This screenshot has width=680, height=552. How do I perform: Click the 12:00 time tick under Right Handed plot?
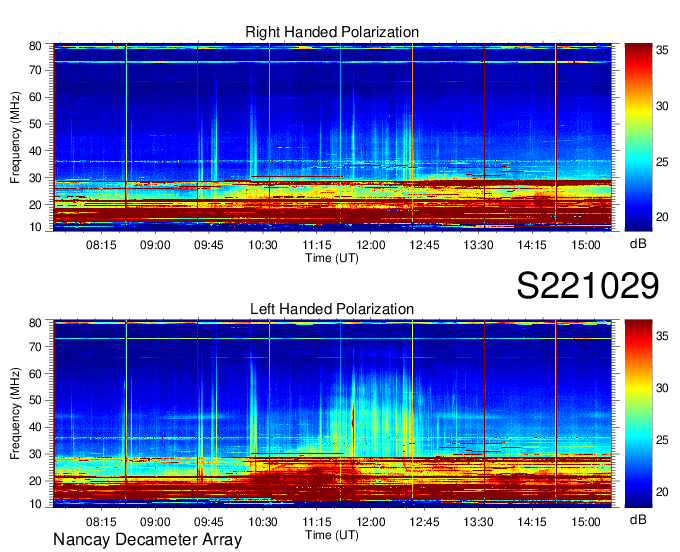coord(370,245)
